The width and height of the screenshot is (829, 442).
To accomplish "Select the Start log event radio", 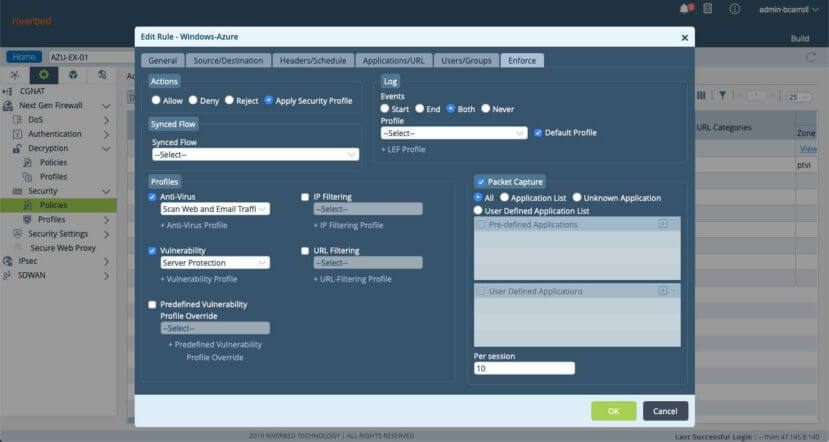I will pyautogui.click(x=385, y=108).
